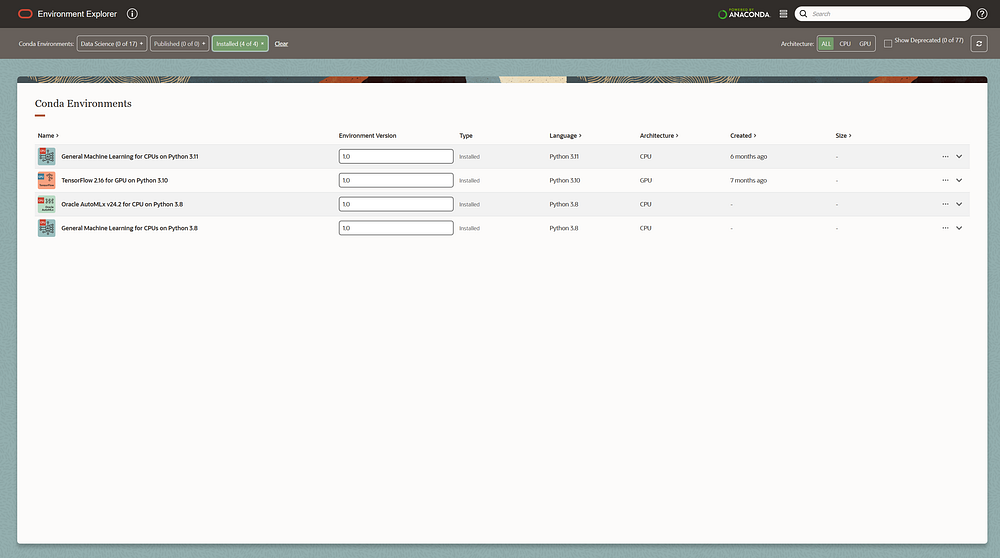The image size is (1000, 558).
Task: Open more options for General Machine Learning Python 3.11
Action: pos(945,156)
